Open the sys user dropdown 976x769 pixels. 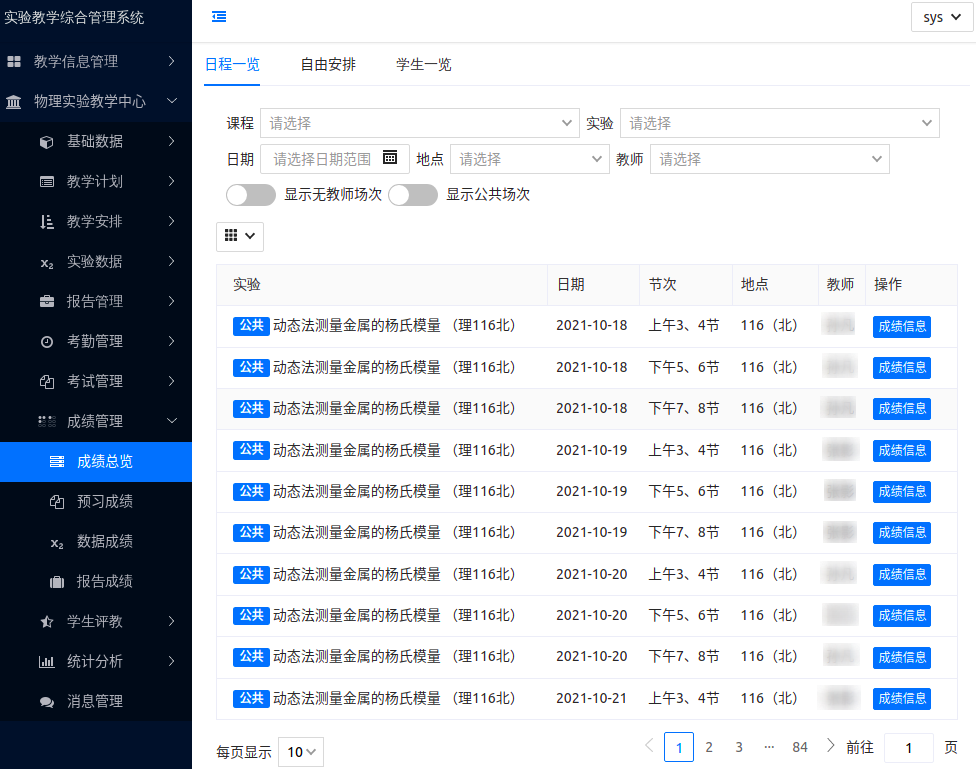(x=941, y=17)
